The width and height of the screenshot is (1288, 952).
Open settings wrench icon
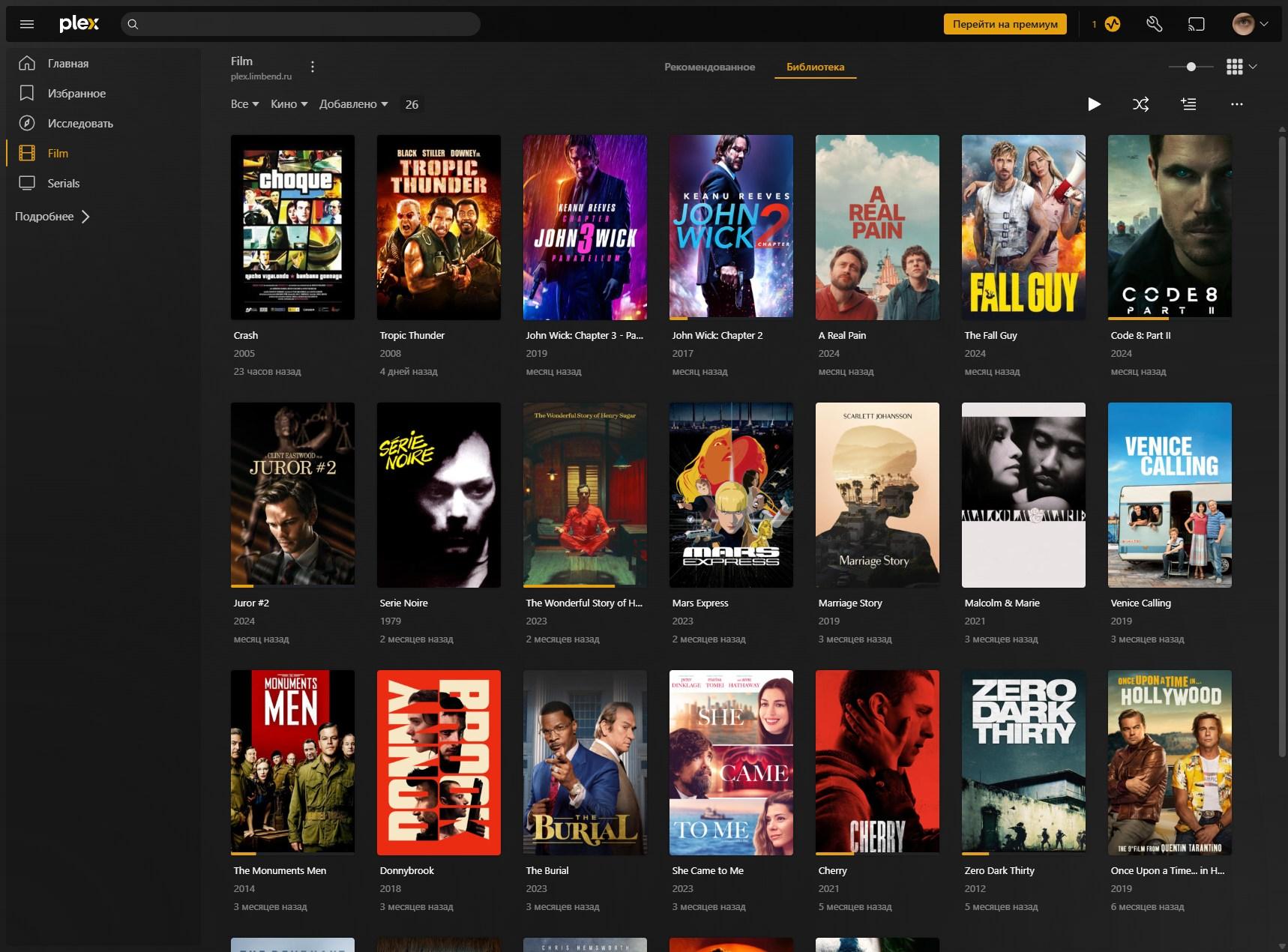(x=1155, y=24)
